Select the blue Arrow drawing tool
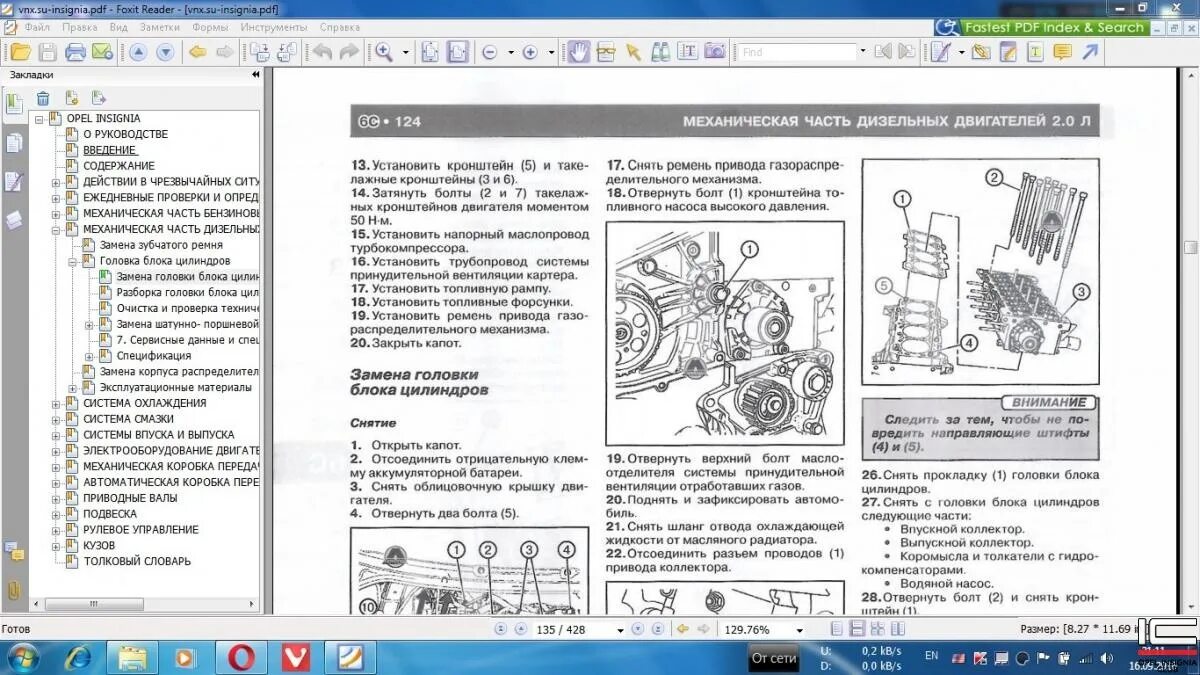The image size is (1200, 675). (1090, 52)
